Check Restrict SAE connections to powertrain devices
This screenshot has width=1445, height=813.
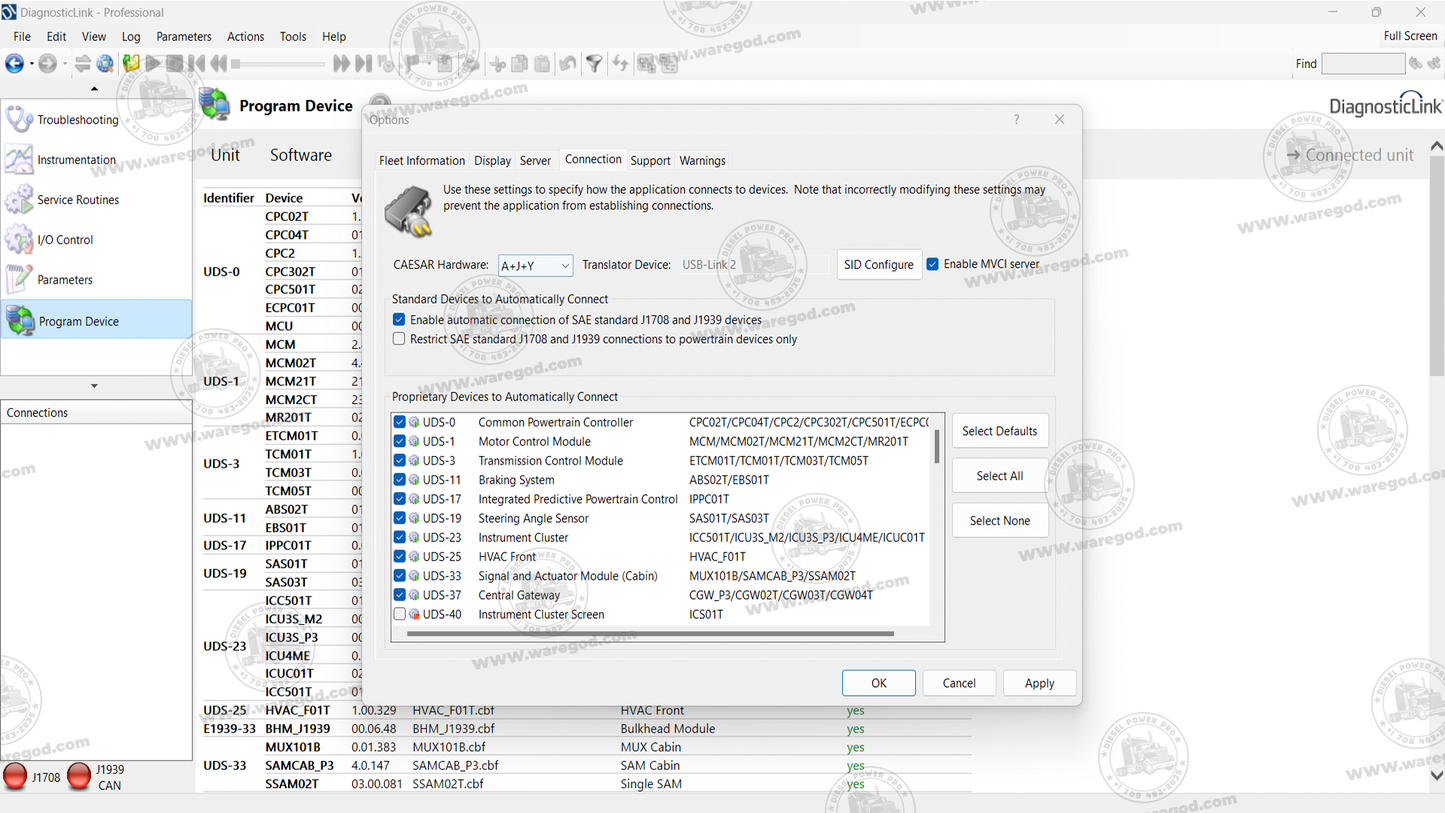(399, 339)
